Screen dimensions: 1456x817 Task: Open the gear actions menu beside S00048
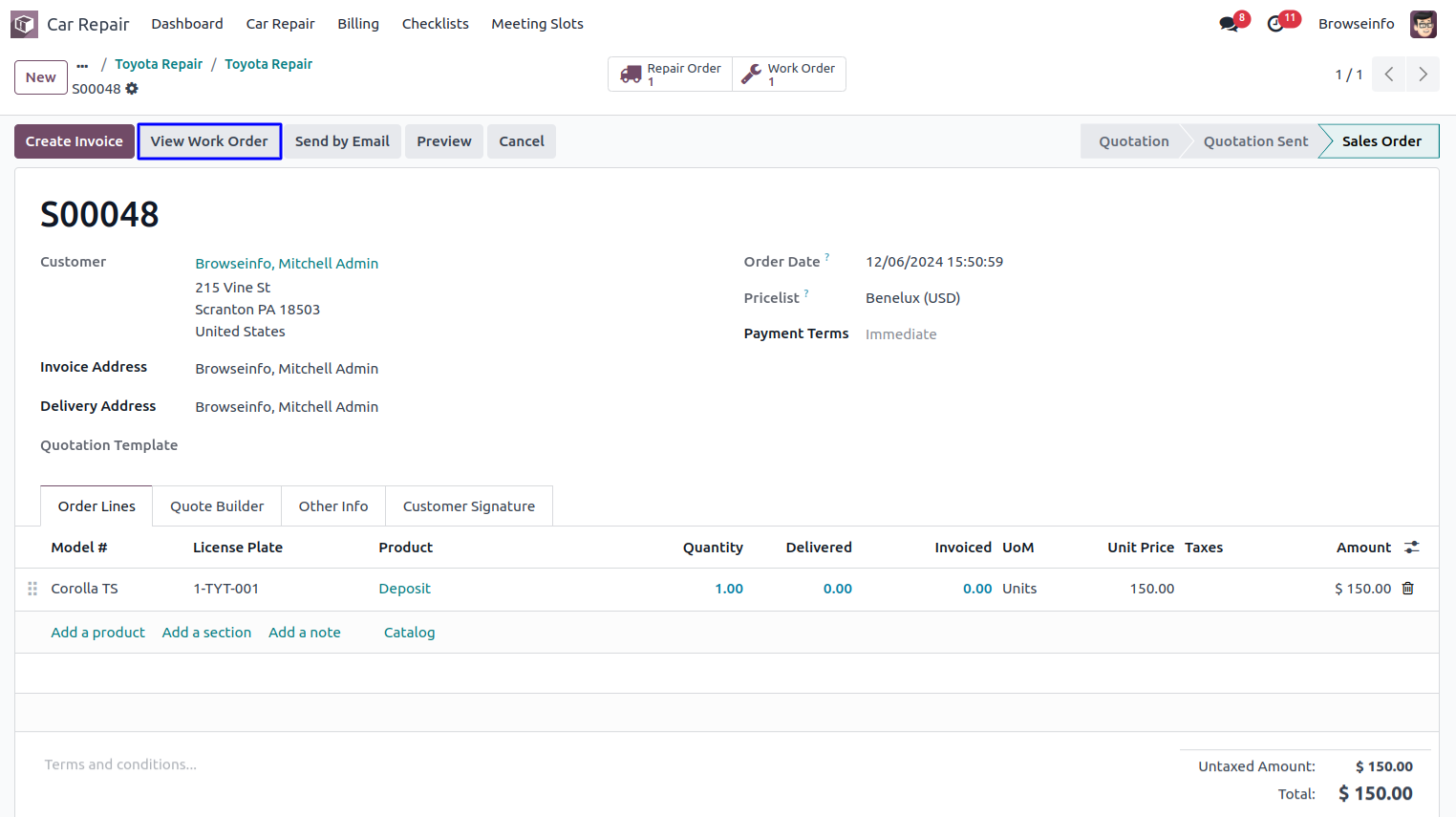point(132,89)
